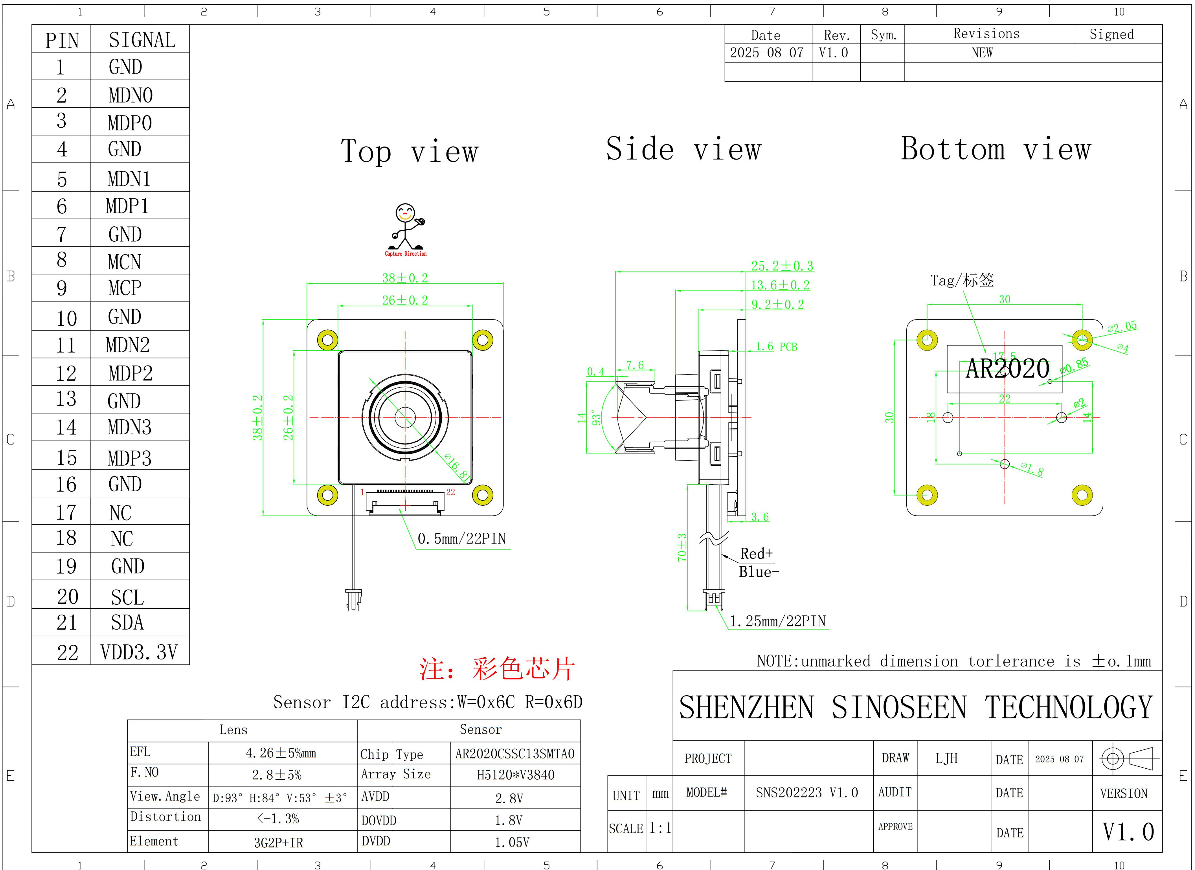The height and width of the screenshot is (870, 1195).
Task: Select the model number SNS202223 V1.0
Action: (x=806, y=793)
